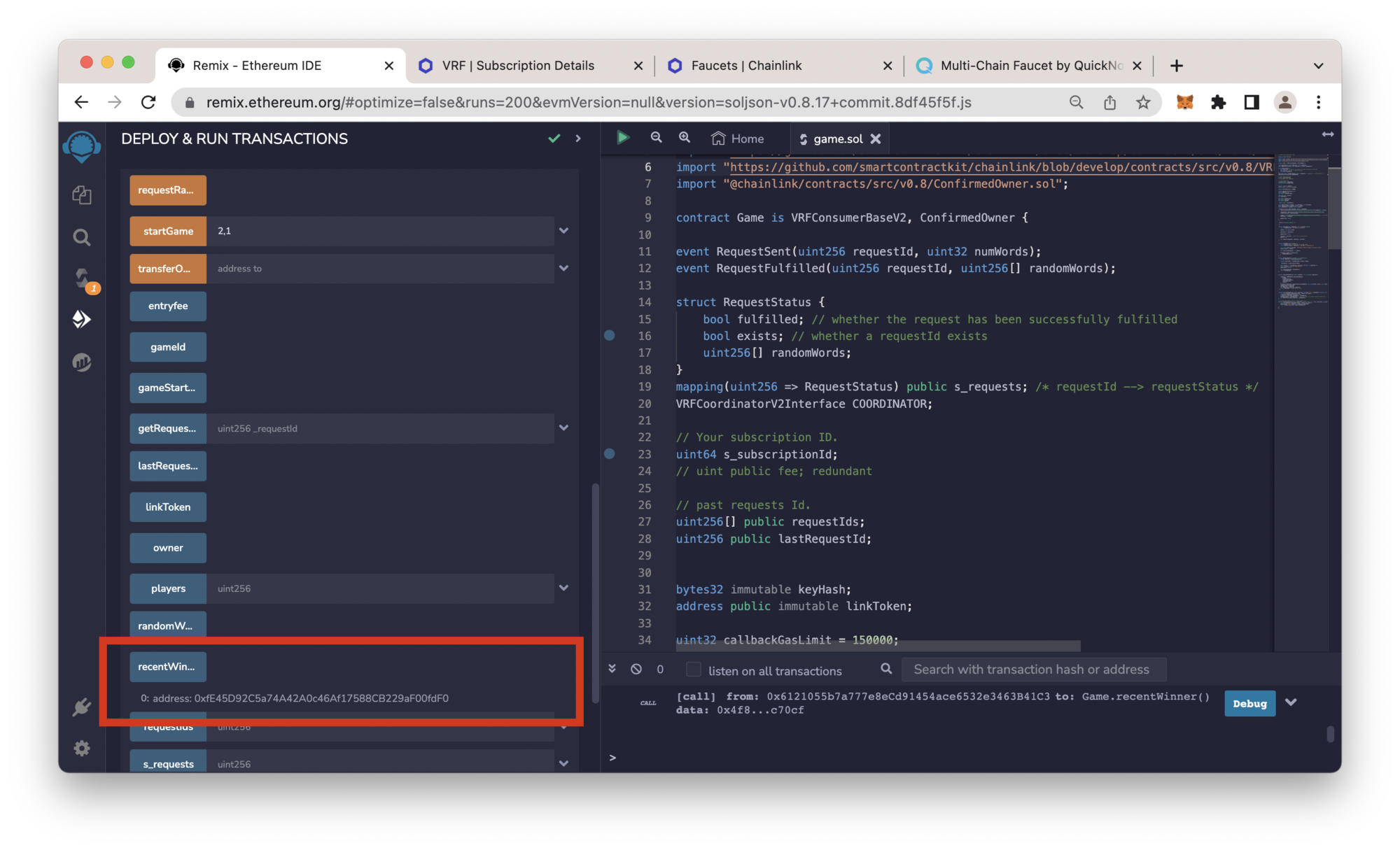Open the browser extensions puzzle icon
This screenshot has height=850, width=1400.
(1219, 102)
